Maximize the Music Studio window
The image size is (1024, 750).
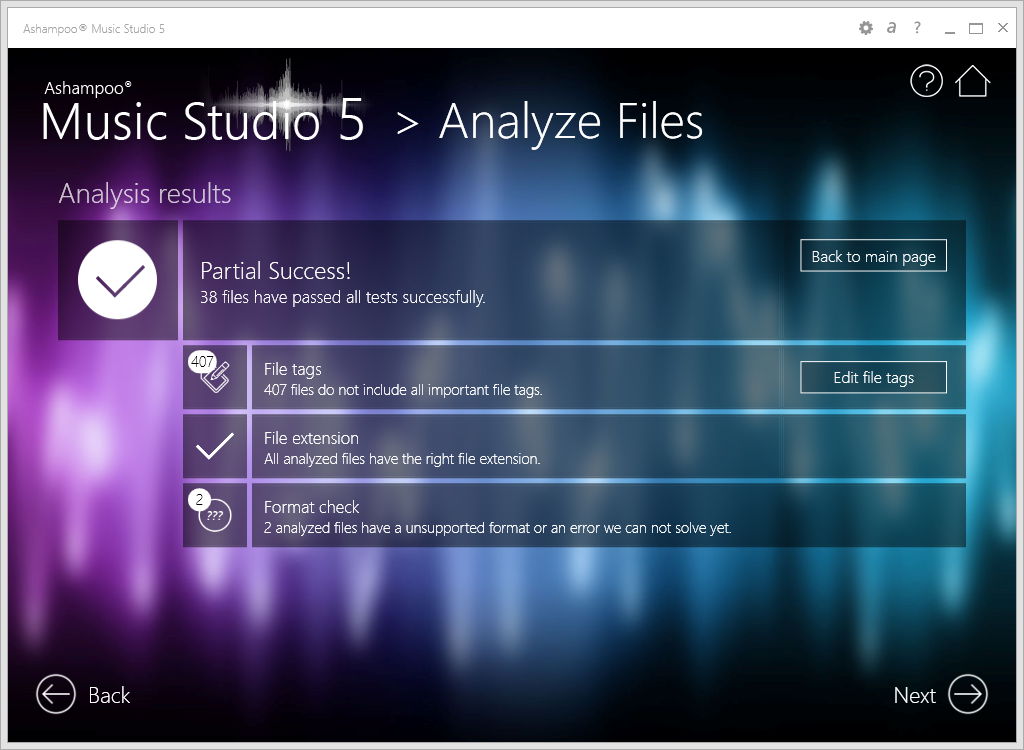pyautogui.click(x=976, y=28)
